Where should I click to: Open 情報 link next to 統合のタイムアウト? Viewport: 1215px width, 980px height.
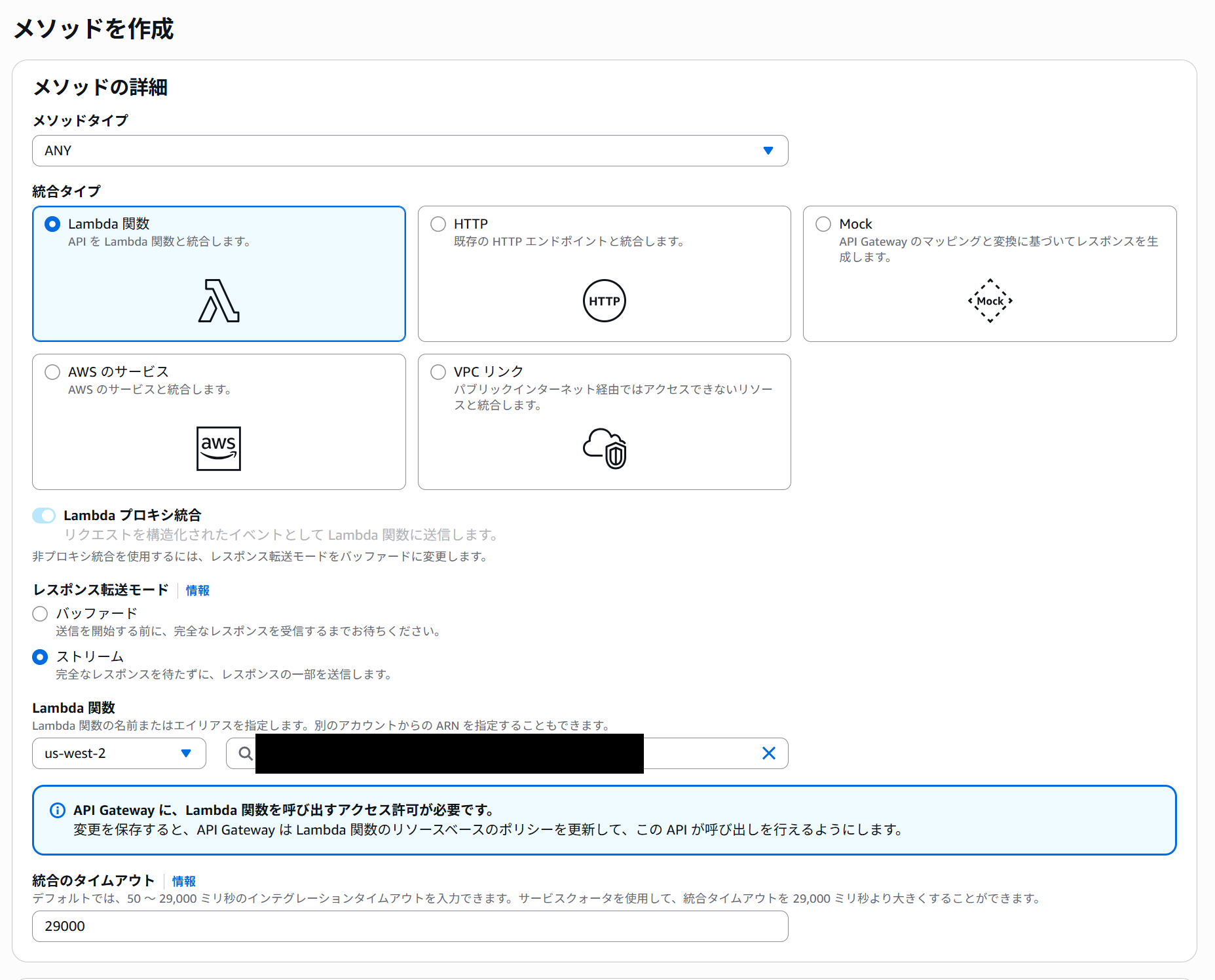click(x=183, y=881)
